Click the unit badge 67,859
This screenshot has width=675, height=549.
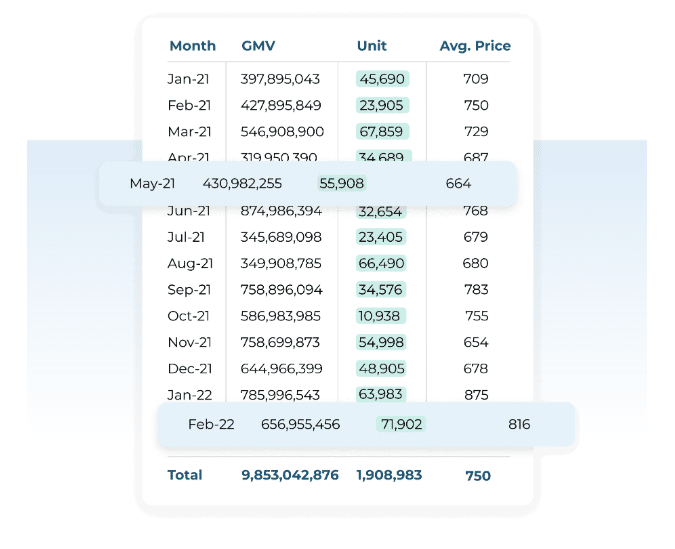(382, 132)
